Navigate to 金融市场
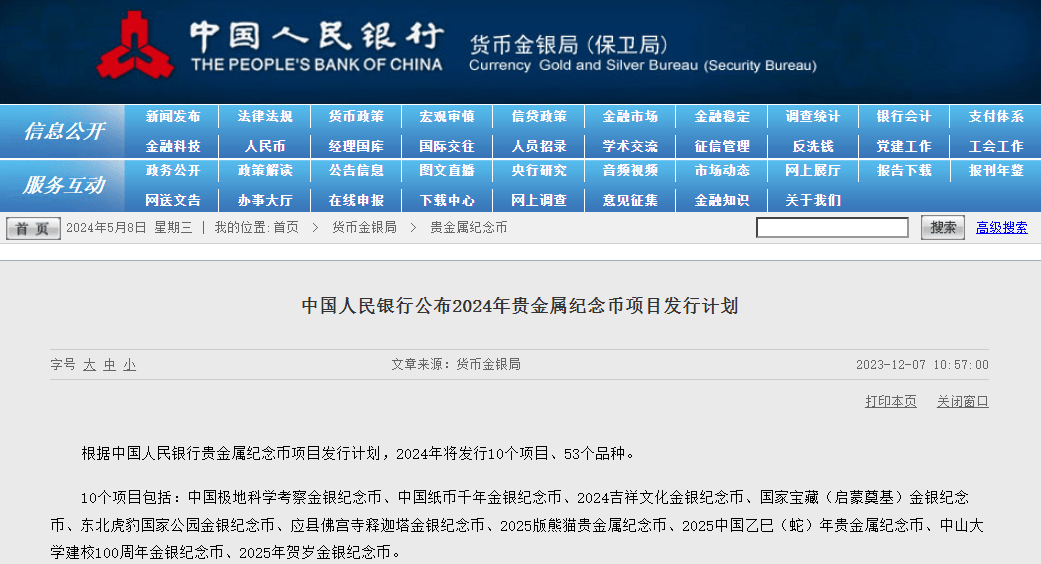1041x564 pixels. (x=630, y=116)
